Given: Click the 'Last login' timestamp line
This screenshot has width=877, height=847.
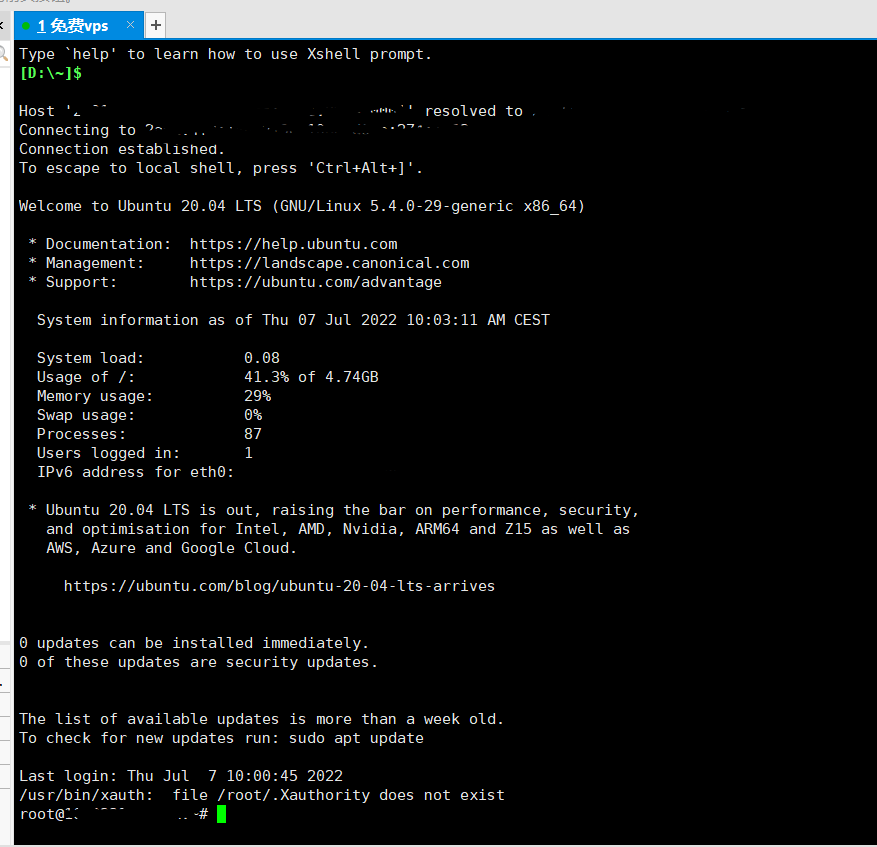Looking at the screenshot, I should pyautogui.click(x=181, y=776).
